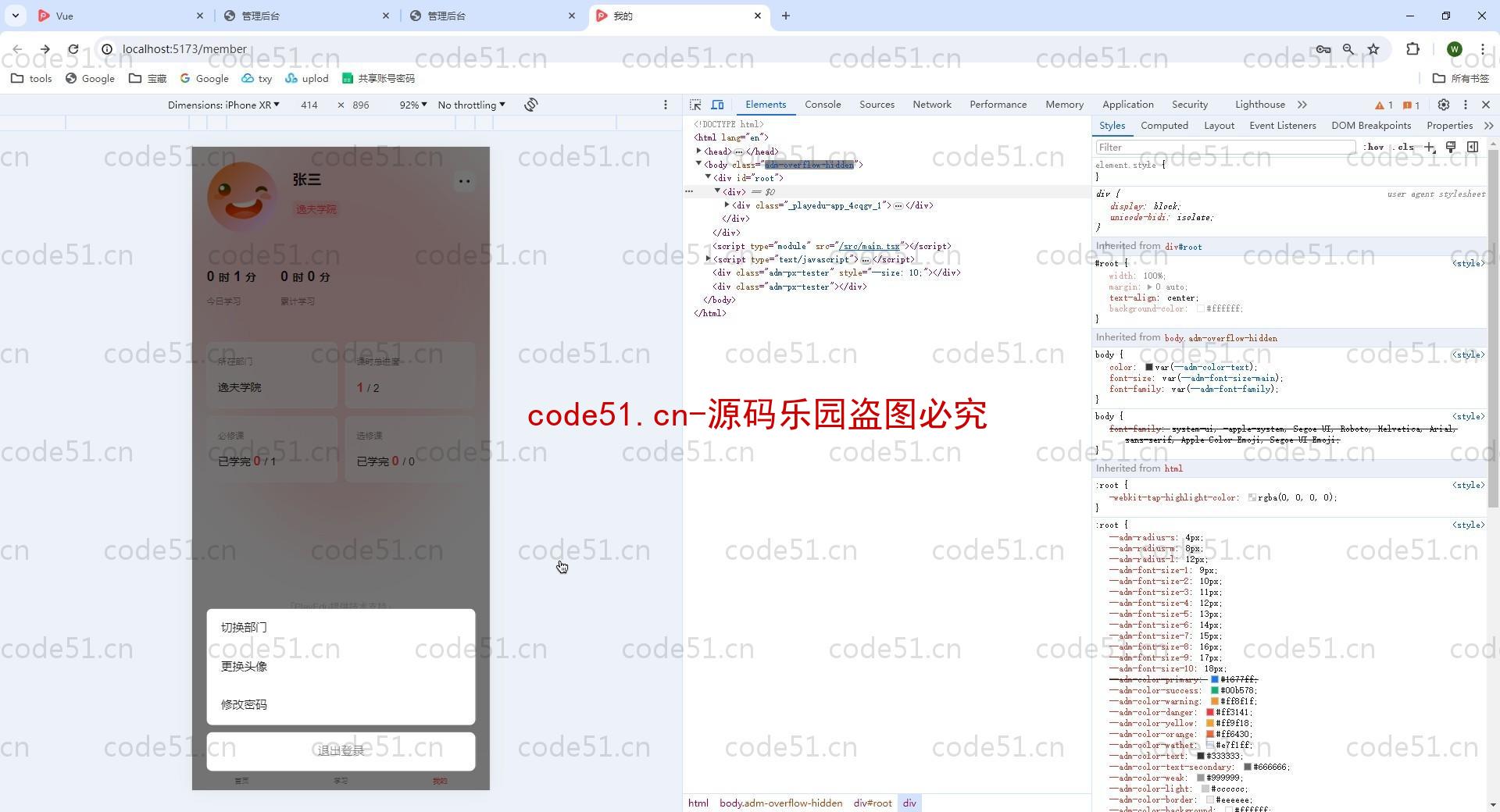Open the Google bookmark with globe icon
1500x812 pixels.
point(90,78)
